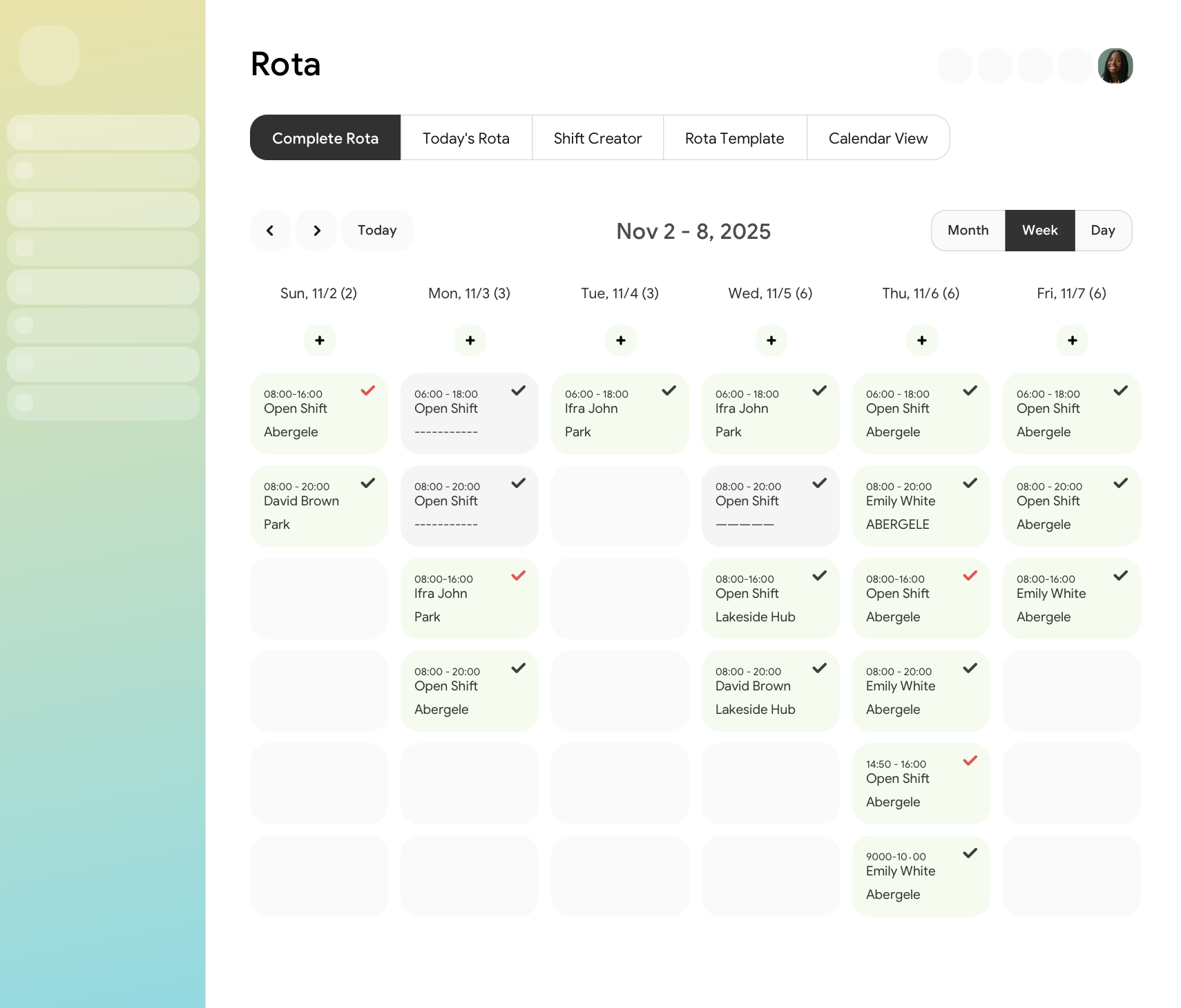Add a shift on Tue, 11/4
This screenshot has width=1181, height=1008.
pos(620,340)
